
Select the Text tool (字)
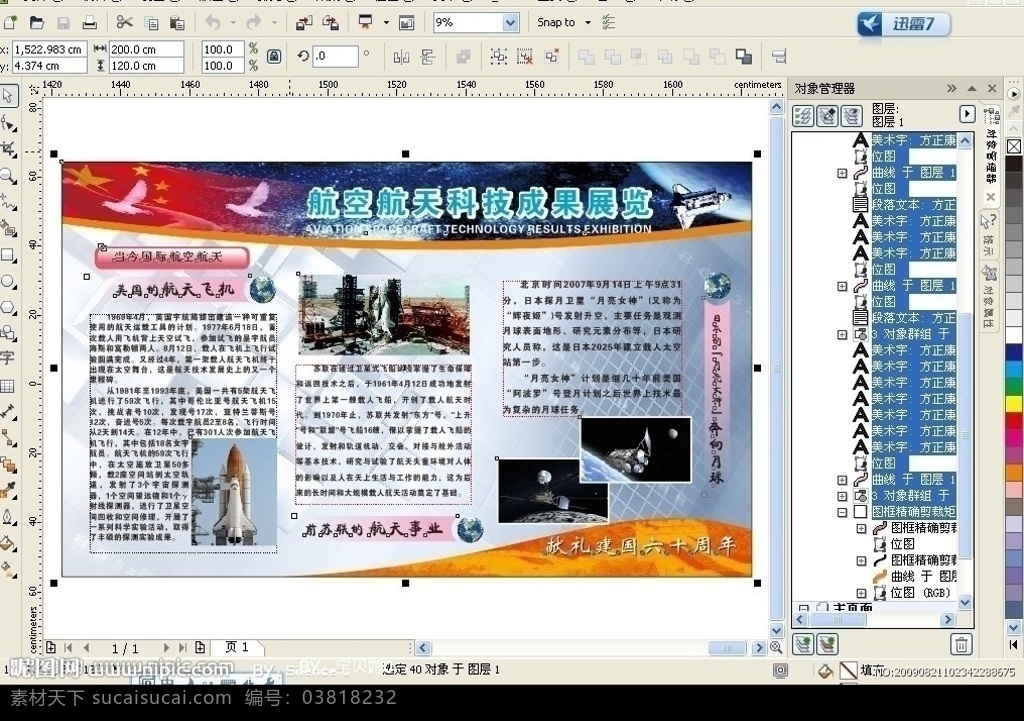[x=8, y=358]
